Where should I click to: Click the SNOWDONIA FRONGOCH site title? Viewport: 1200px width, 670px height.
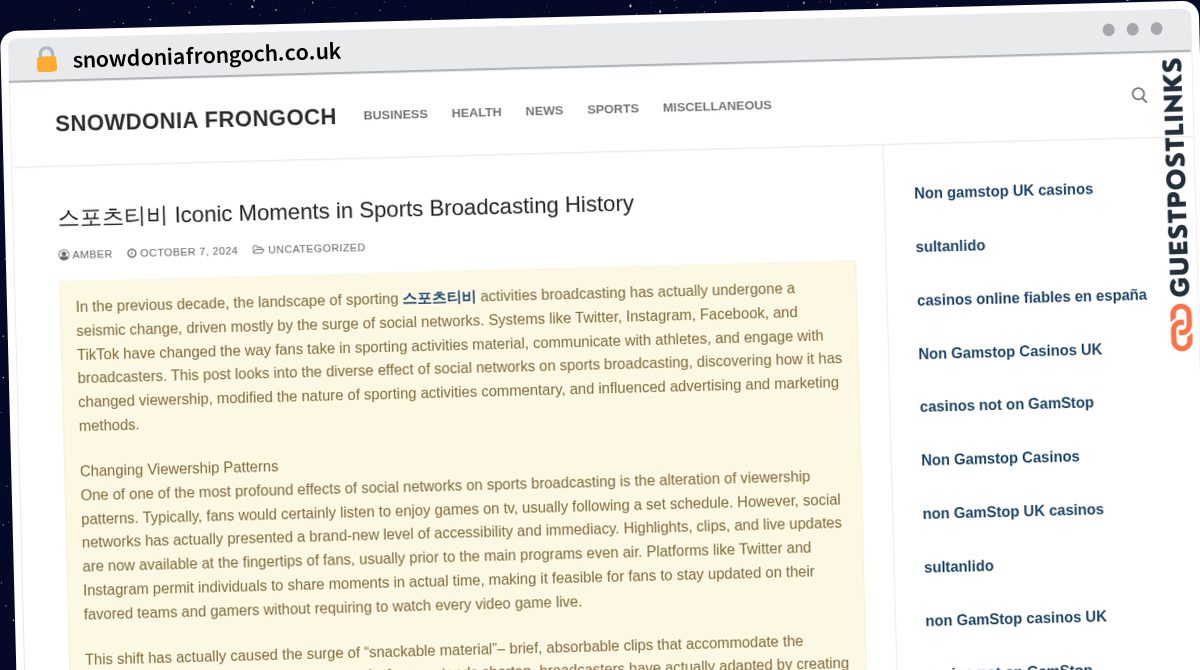195,120
